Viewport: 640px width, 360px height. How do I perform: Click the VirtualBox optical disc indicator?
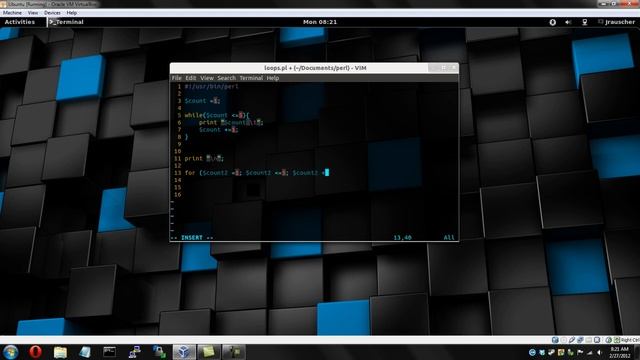(x=564, y=340)
